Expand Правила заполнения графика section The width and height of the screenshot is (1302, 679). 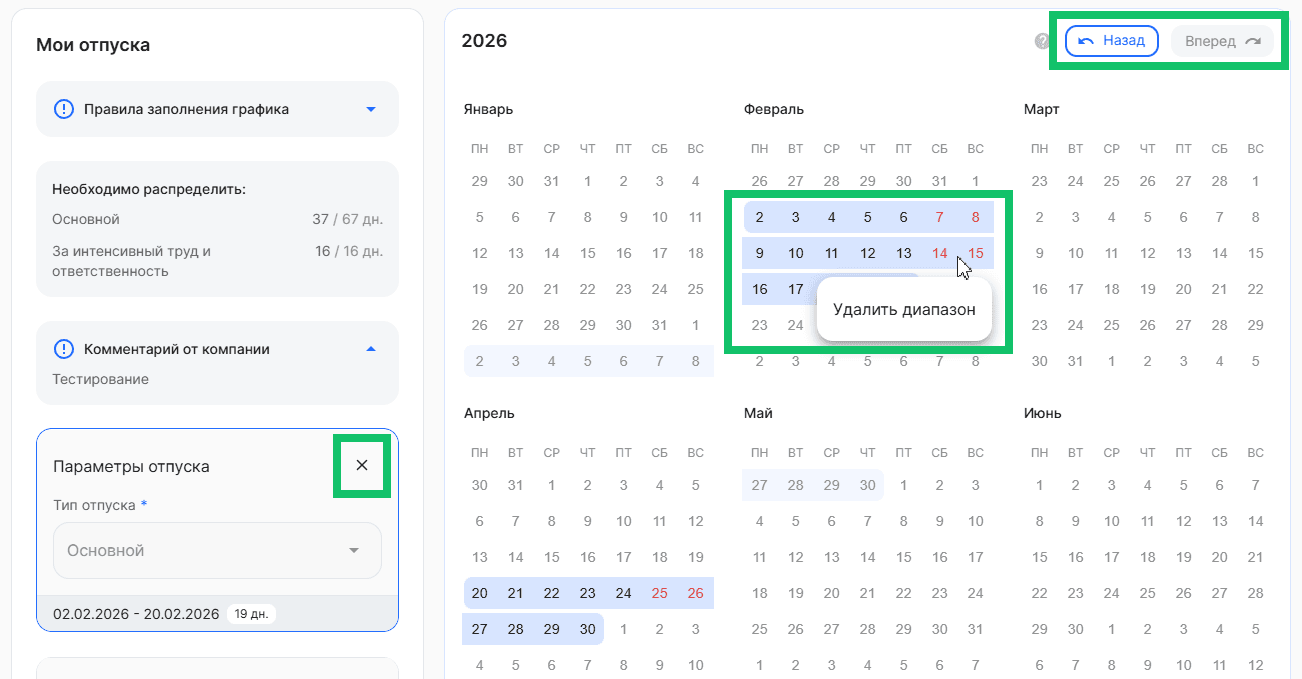371,109
